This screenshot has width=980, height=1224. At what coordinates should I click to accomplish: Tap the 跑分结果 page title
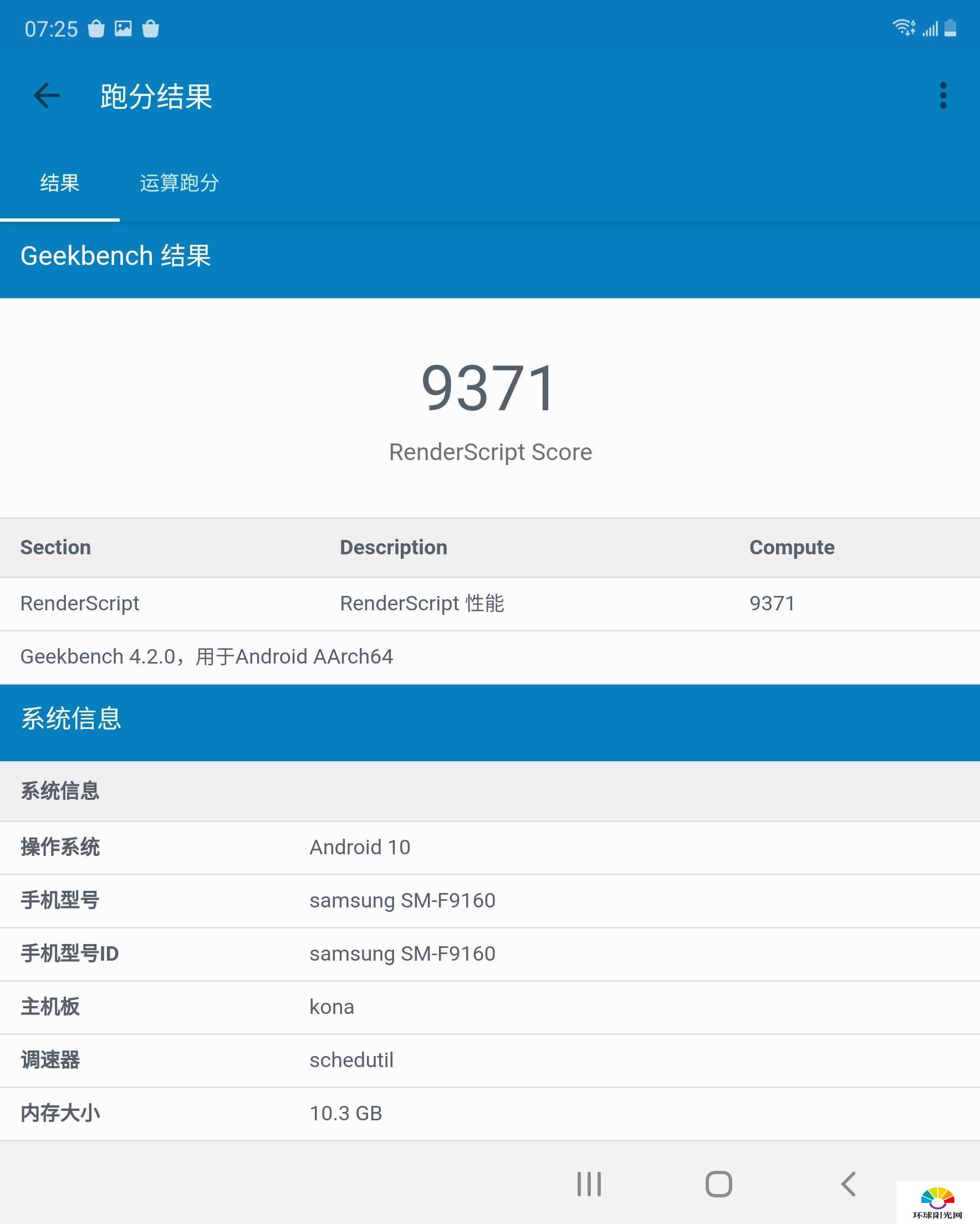coord(156,96)
